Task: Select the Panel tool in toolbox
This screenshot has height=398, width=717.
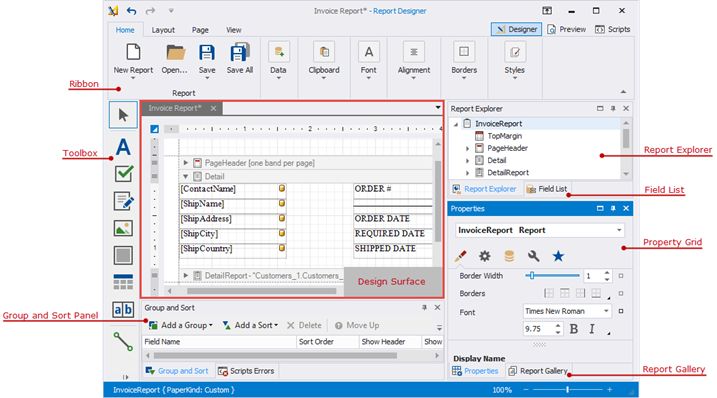Action: (x=123, y=255)
